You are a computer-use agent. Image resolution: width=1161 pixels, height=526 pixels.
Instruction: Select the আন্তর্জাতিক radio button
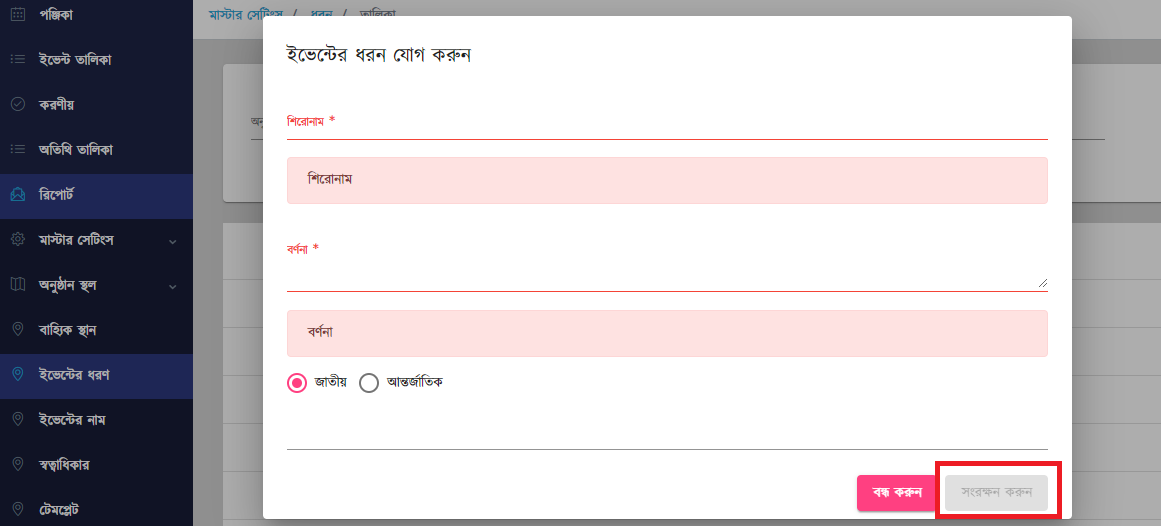[x=369, y=383]
